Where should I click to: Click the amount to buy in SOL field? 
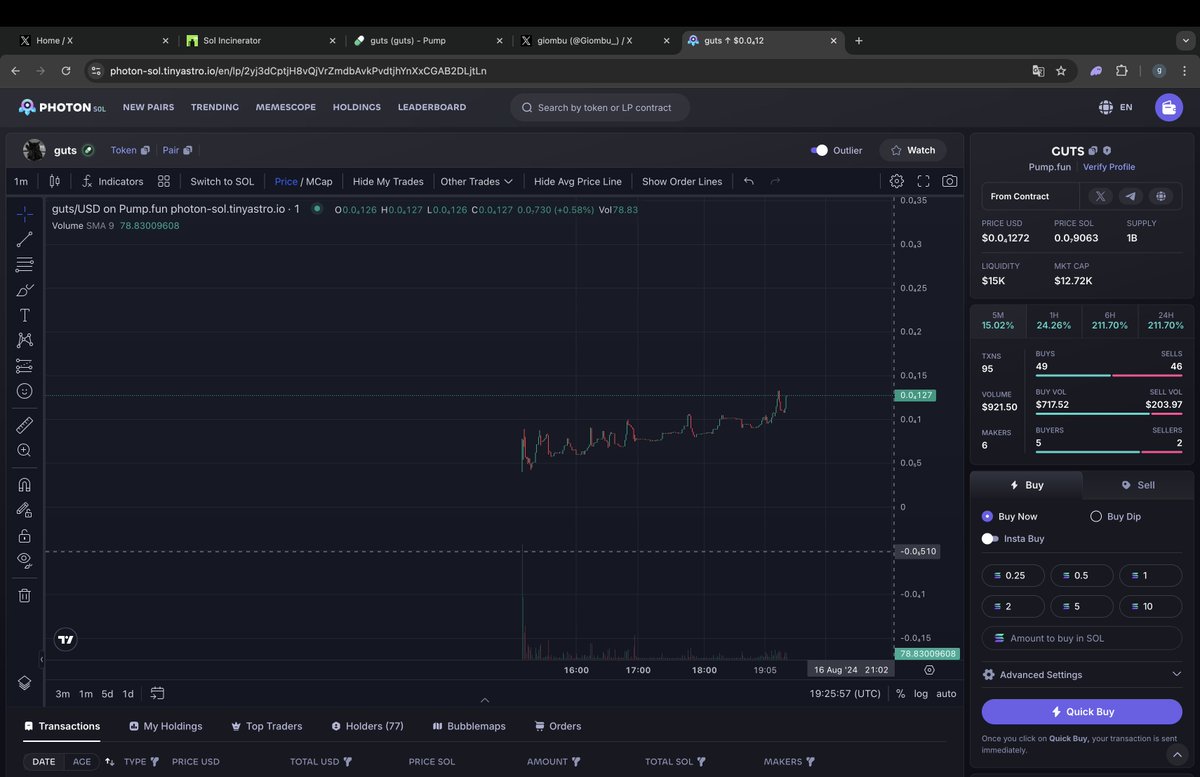coord(1082,638)
